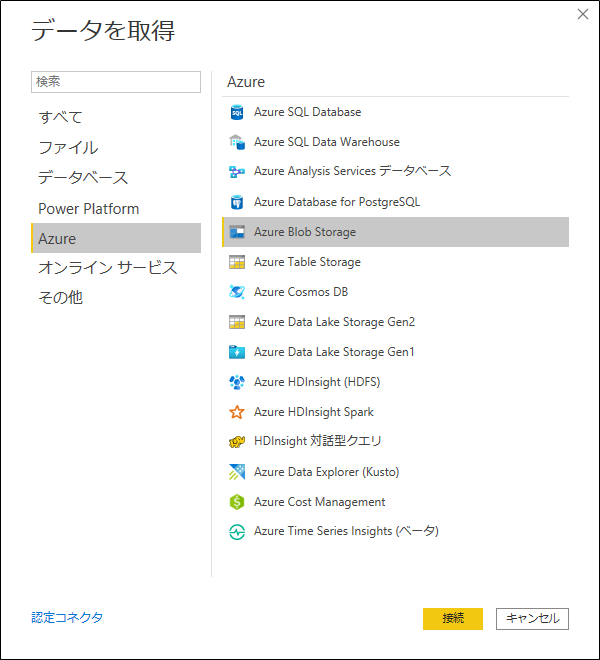
Task: Click the Azure Cost Management icon
Action: (237, 502)
